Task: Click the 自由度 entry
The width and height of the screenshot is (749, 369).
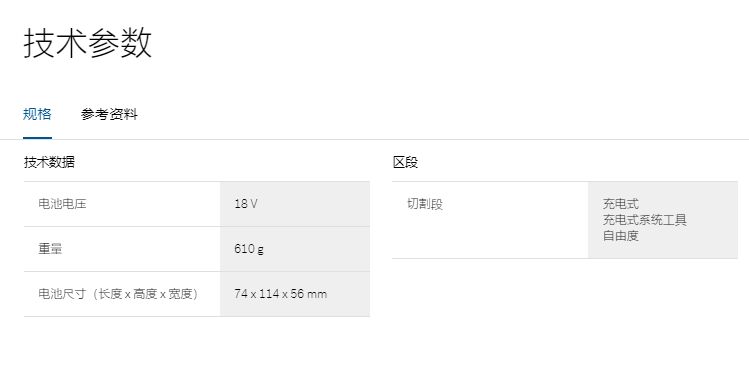Action: [621, 236]
